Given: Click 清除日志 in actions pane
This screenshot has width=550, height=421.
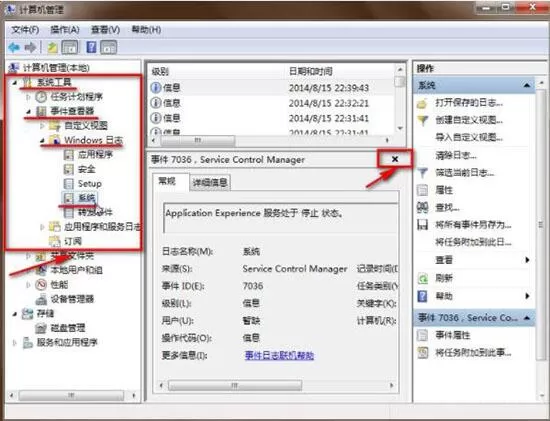Looking at the screenshot, I should [456, 155].
